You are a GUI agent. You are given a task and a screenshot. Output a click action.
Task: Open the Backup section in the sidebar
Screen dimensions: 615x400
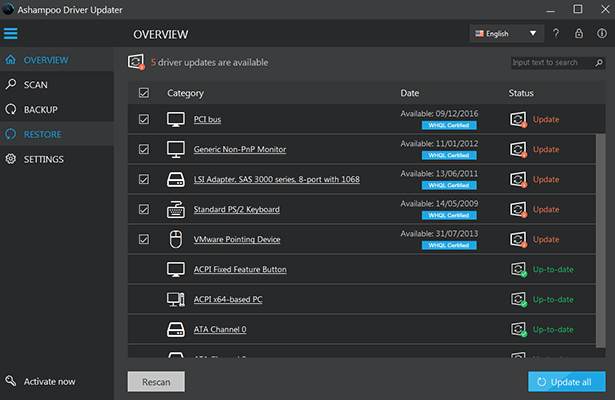coord(40,109)
